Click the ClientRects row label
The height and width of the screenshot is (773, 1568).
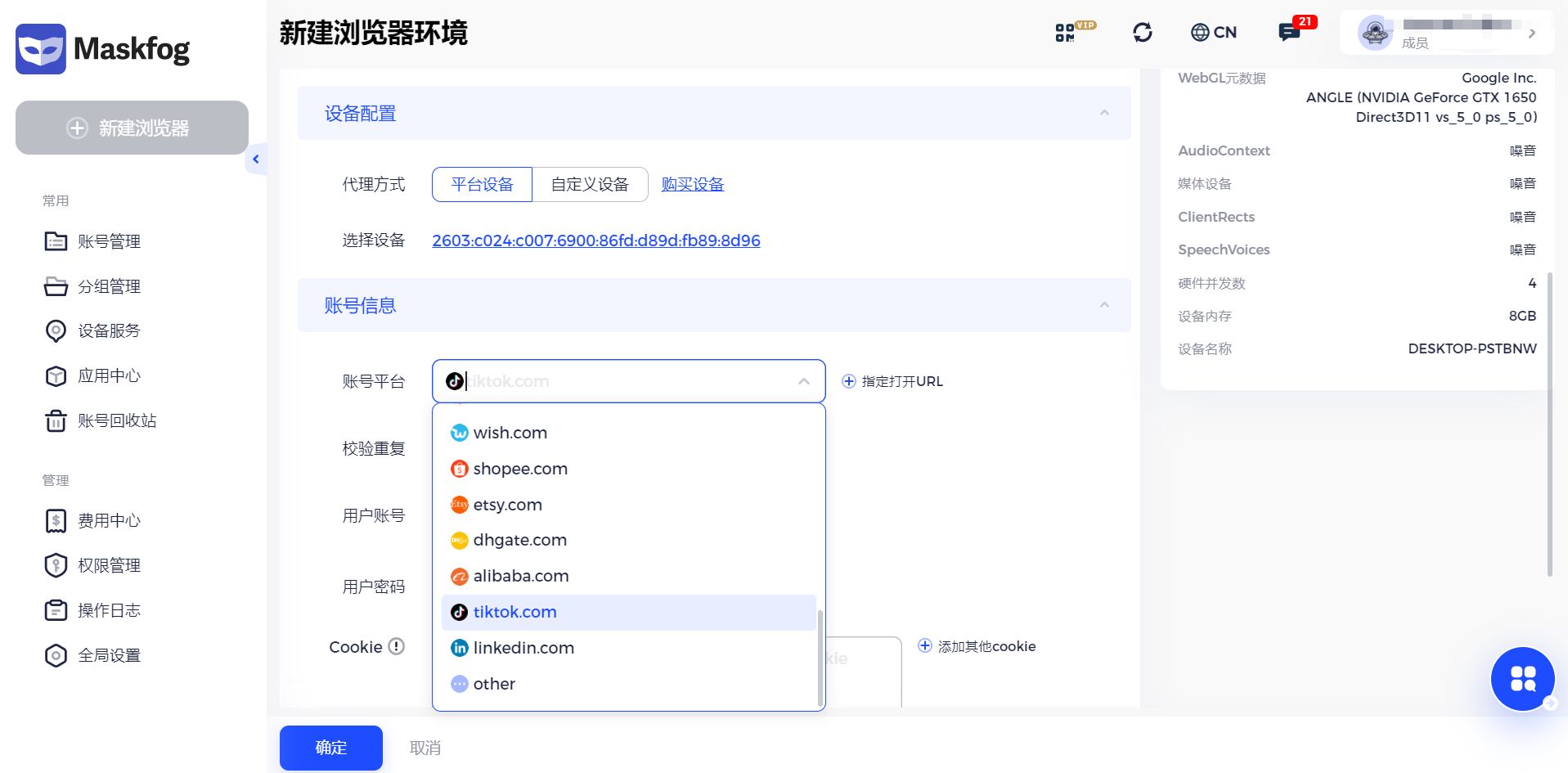(x=1216, y=217)
